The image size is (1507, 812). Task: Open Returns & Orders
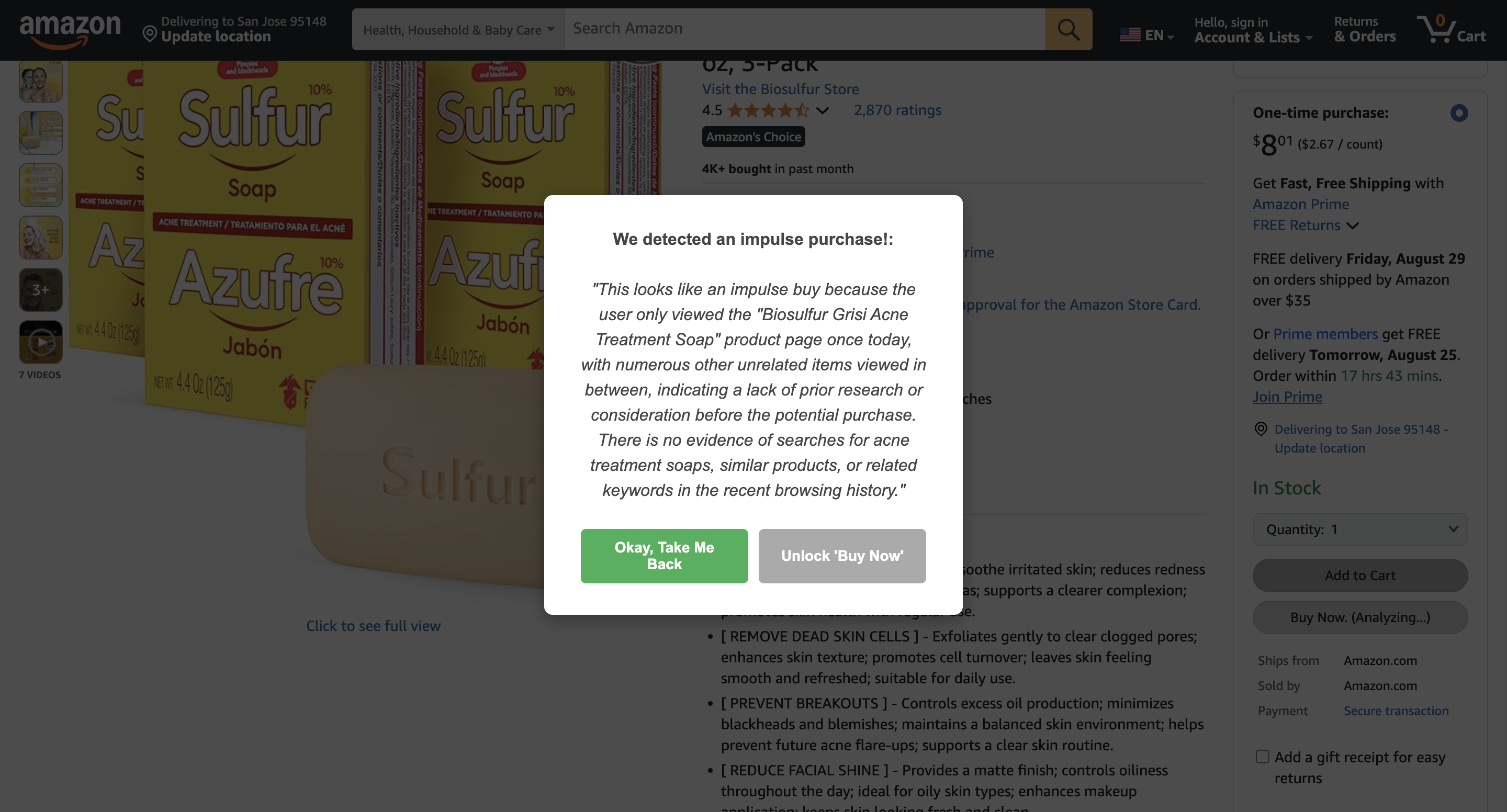click(x=1364, y=30)
